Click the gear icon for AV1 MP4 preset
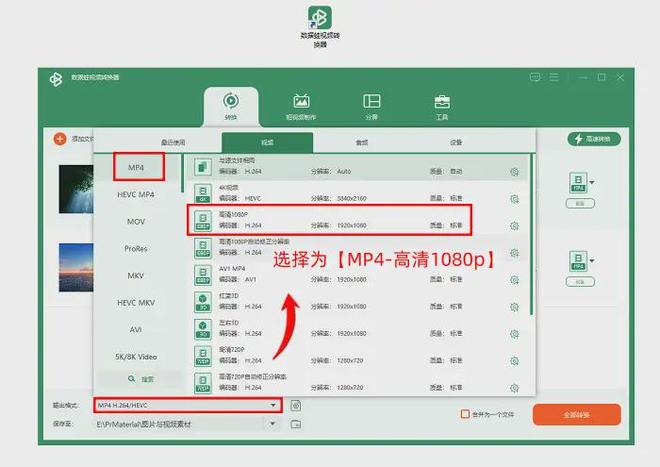 [514, 279]
